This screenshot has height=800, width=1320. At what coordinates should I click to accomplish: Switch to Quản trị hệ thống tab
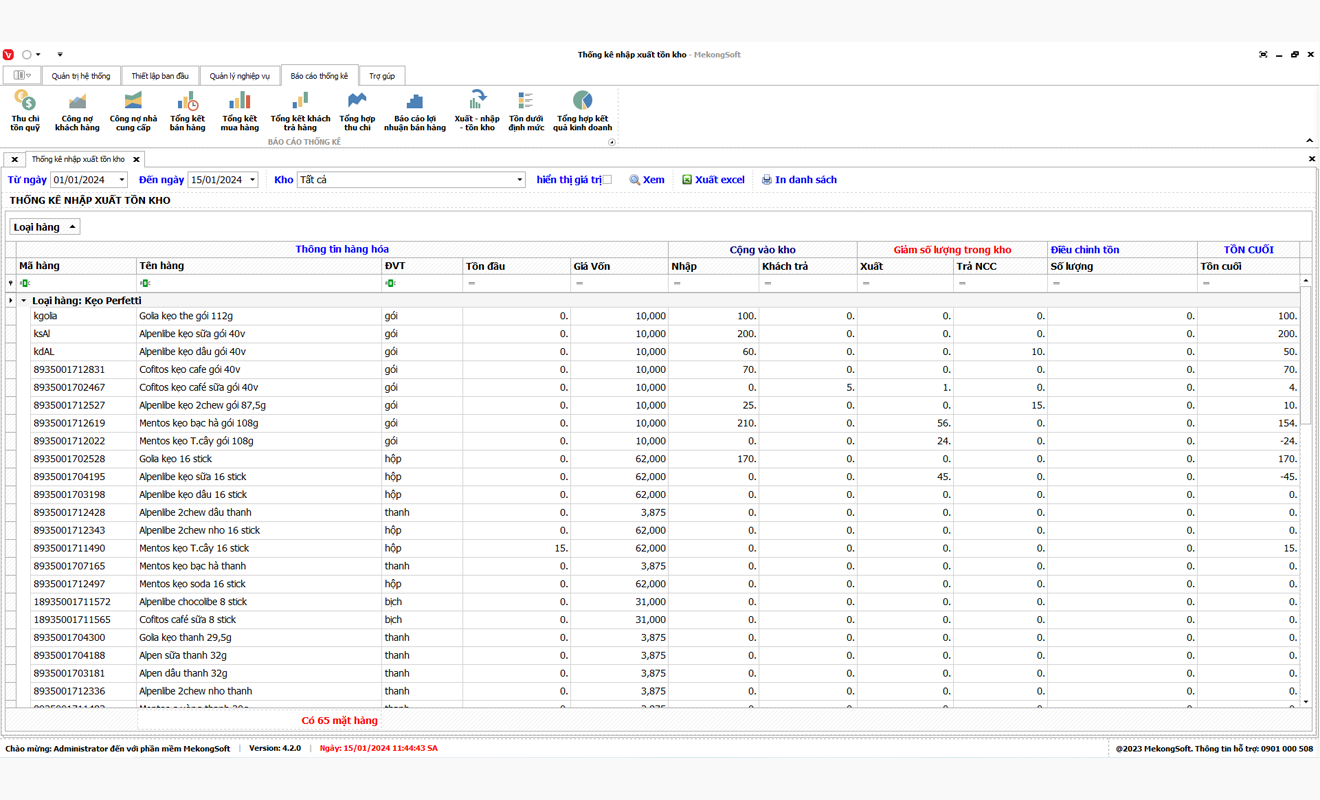click(x=81, y=76)
